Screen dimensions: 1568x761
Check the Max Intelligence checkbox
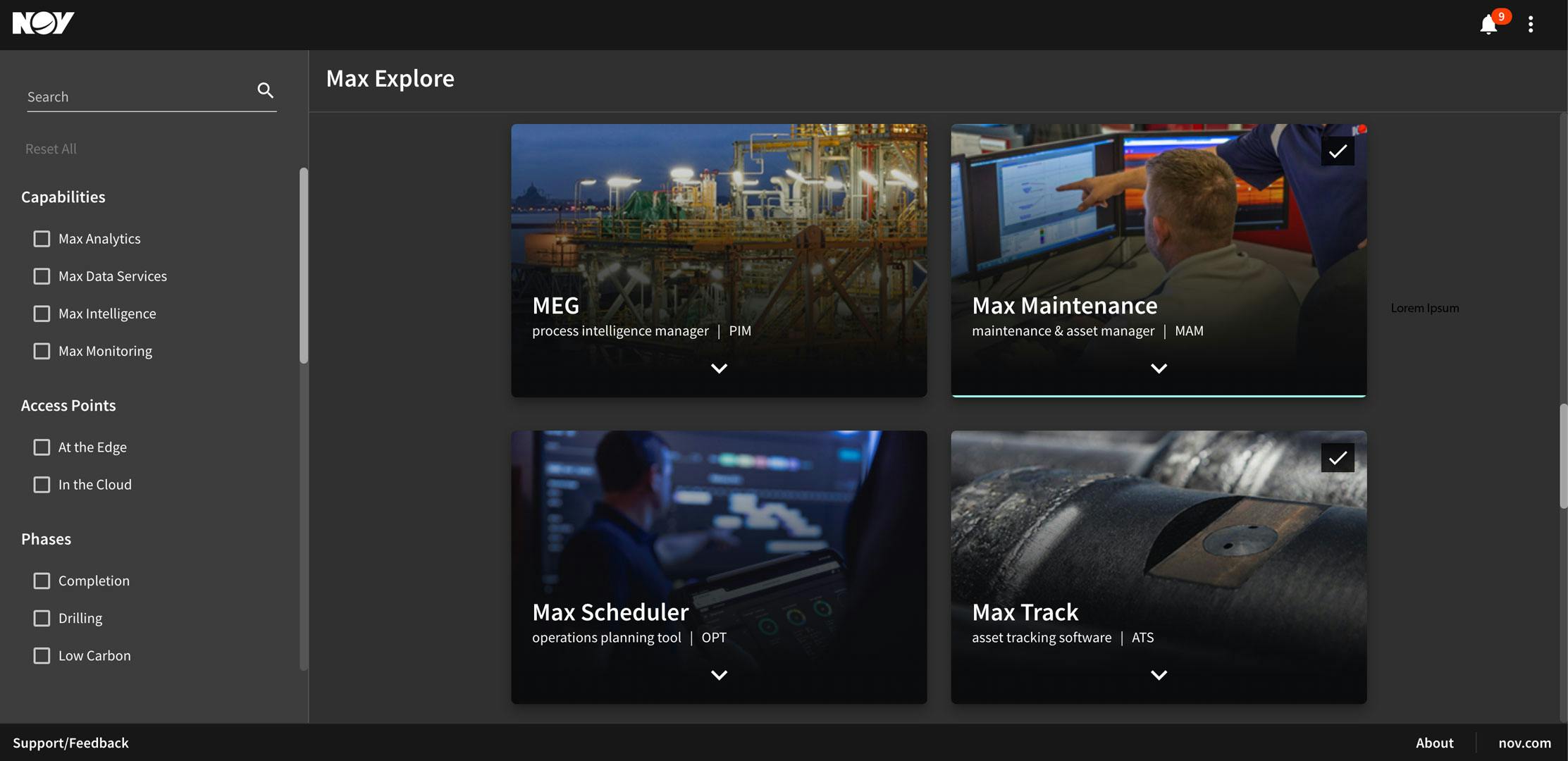coord(42,314)
